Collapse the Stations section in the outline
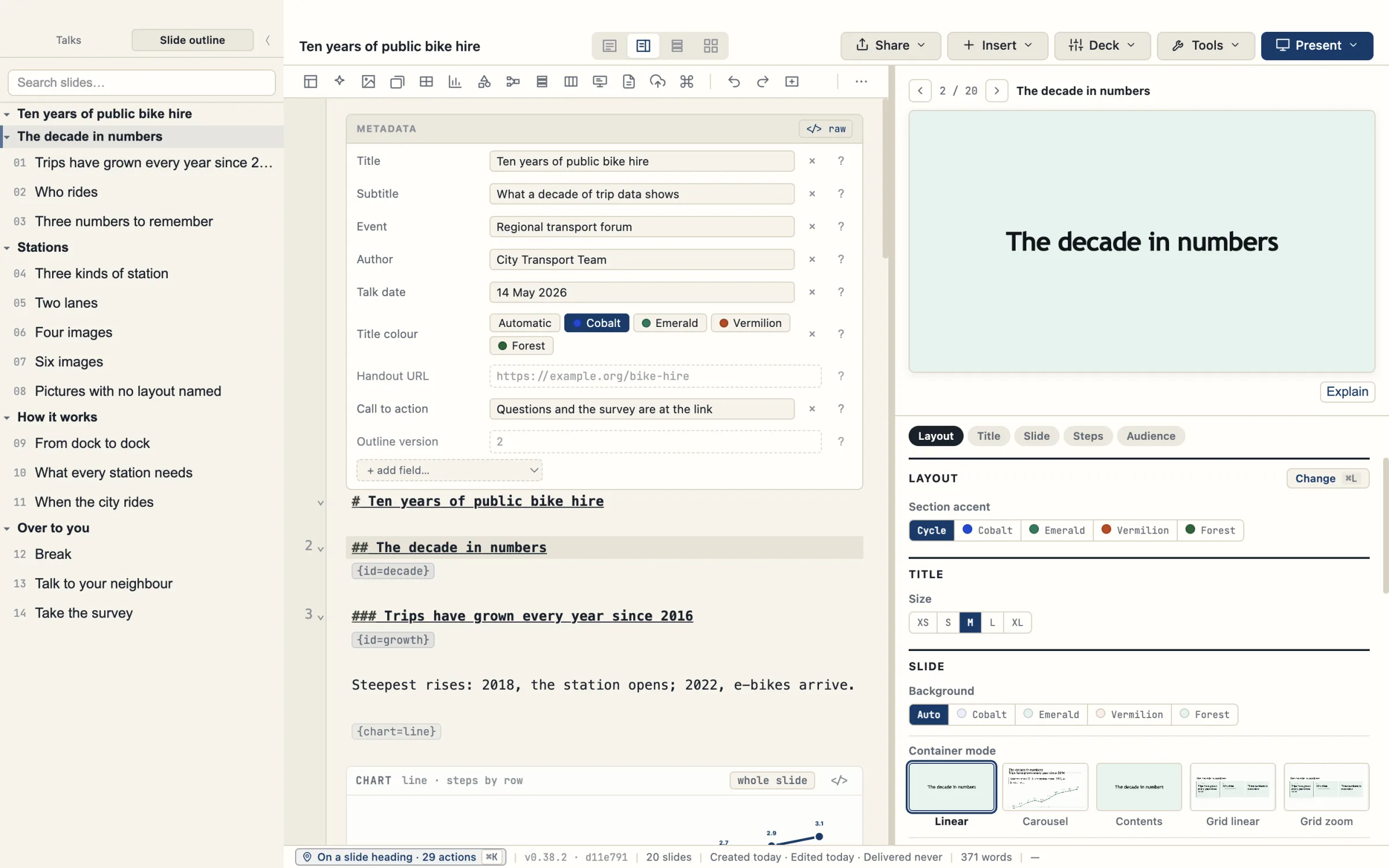1389x868 pixels. (7, 248)
